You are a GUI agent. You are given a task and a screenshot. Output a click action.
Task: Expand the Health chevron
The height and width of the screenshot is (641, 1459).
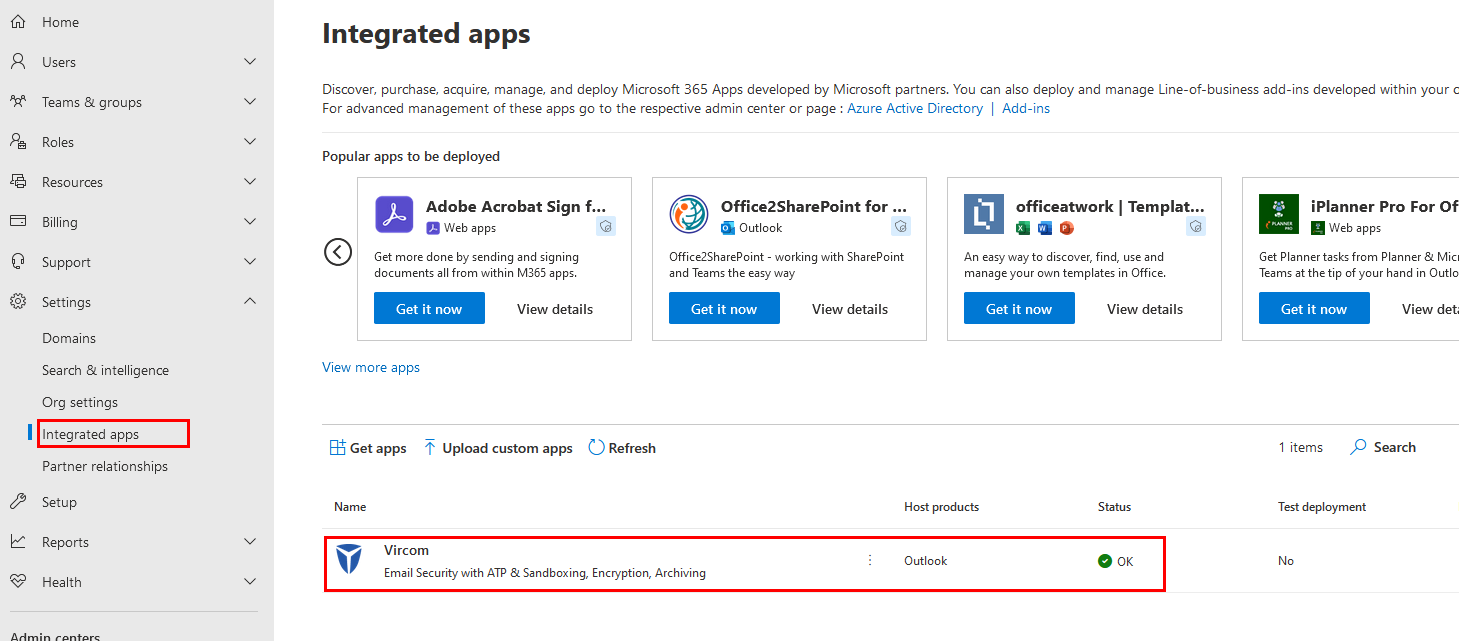click(250, 582)
